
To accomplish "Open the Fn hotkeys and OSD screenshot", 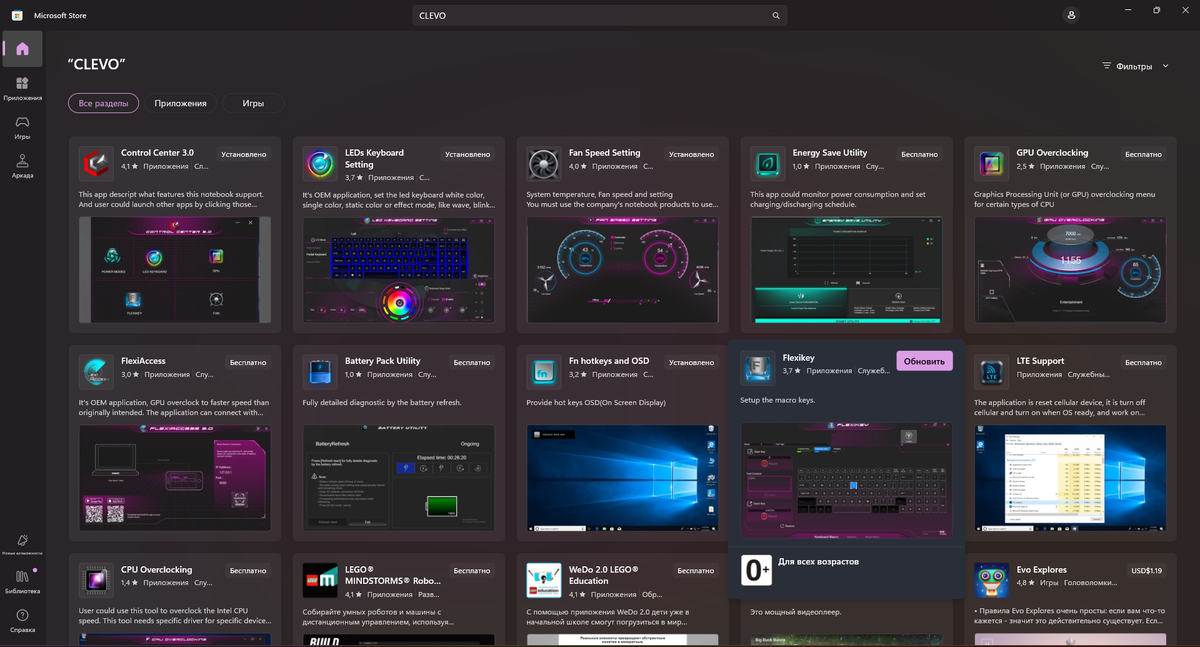I will click(x=623, y=477).
